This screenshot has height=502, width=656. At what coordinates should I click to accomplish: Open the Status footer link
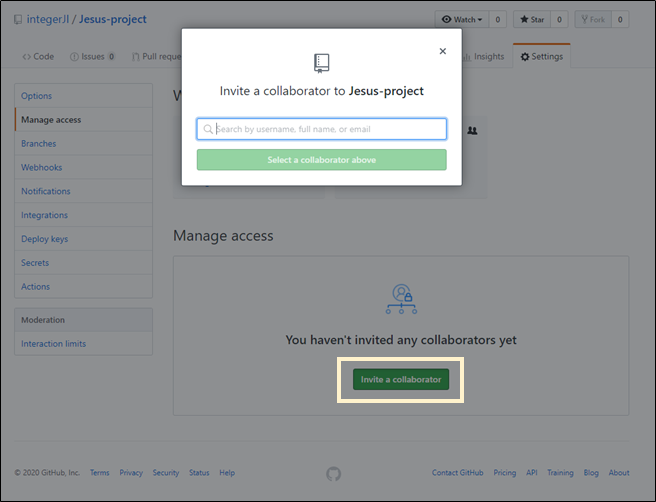pos(199,473)
